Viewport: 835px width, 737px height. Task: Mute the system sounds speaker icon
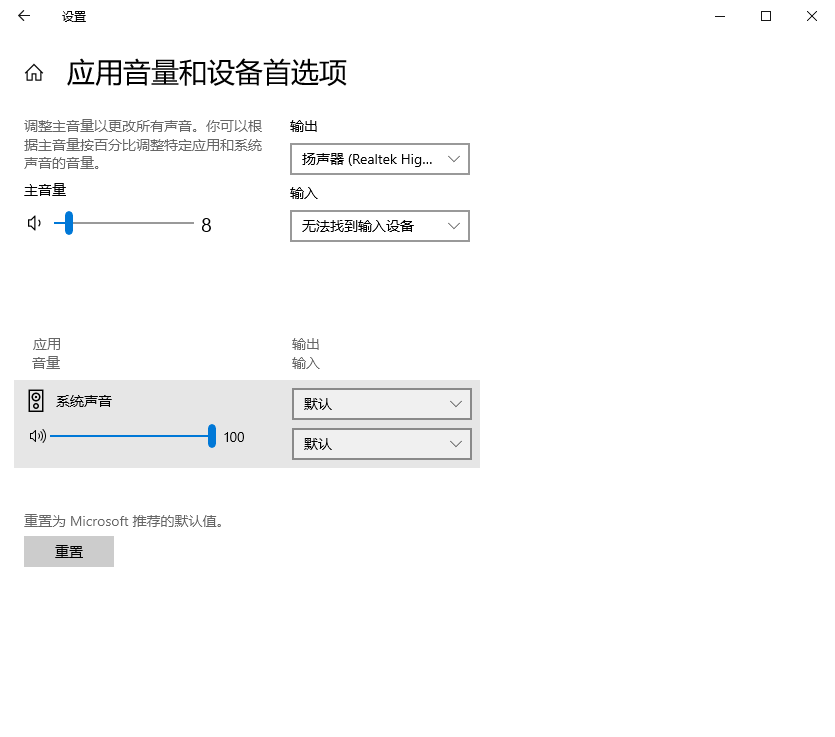38,436
